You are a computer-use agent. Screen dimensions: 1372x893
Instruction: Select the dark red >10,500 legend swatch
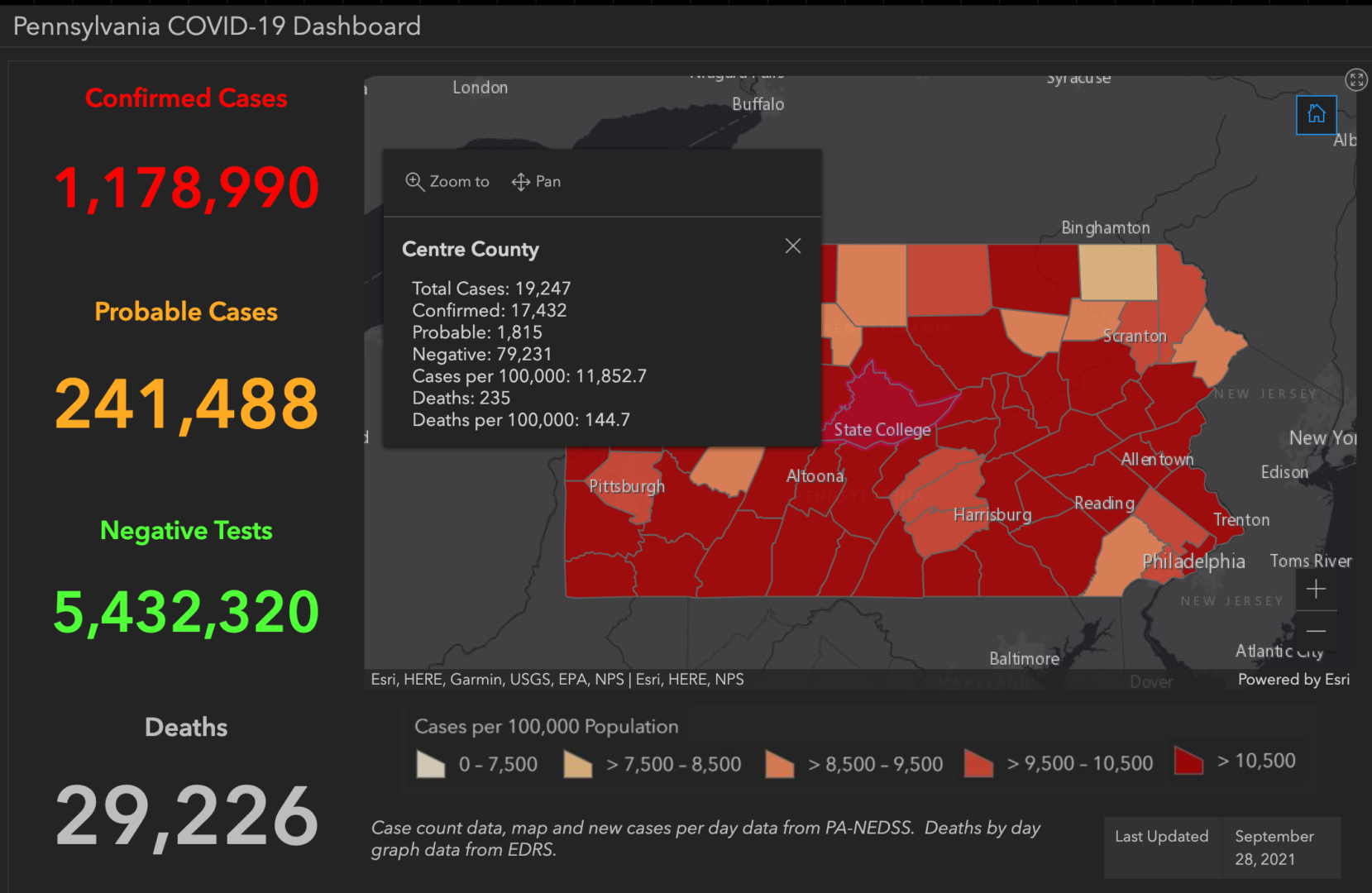coord(1188,762)
